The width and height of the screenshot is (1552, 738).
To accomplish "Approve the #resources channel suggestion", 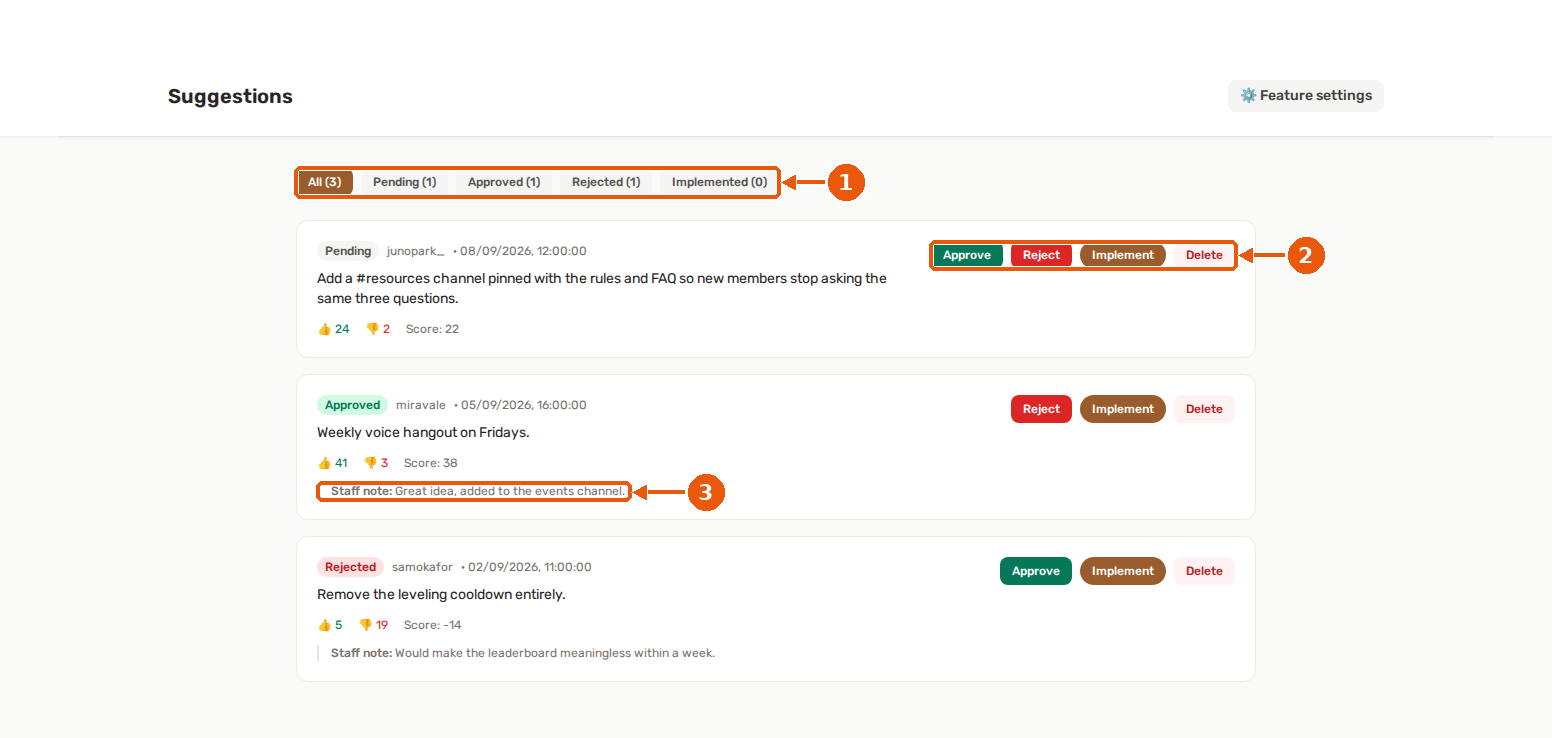I will 967,255.
